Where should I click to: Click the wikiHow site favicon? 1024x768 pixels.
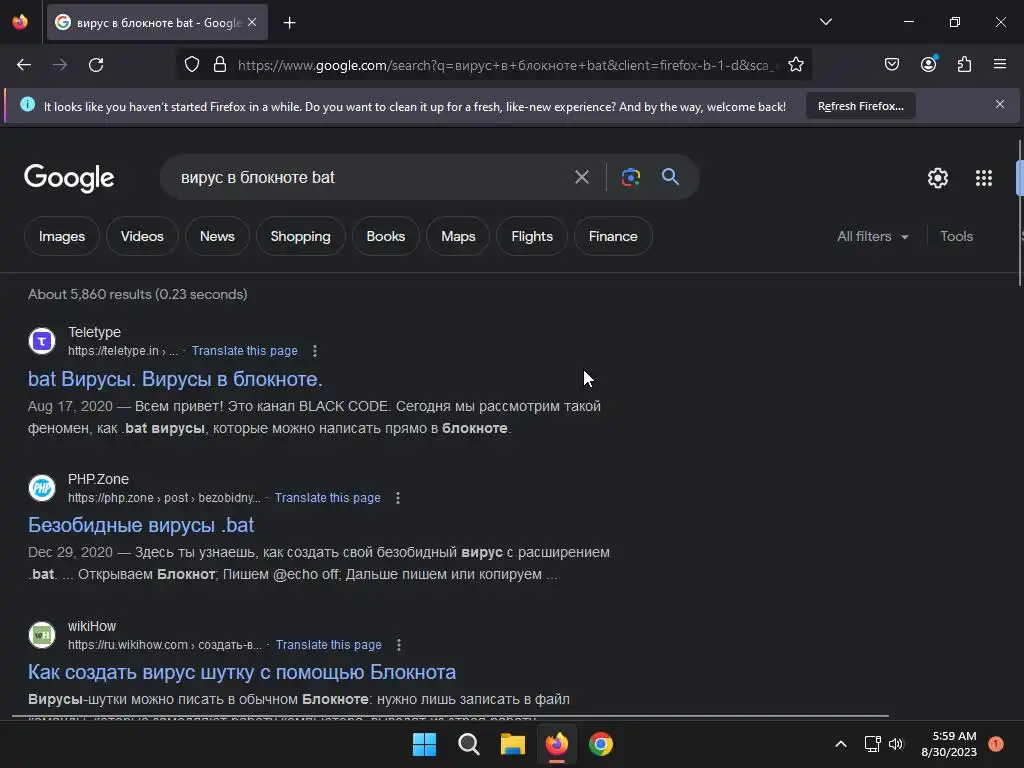coord(42,635)
